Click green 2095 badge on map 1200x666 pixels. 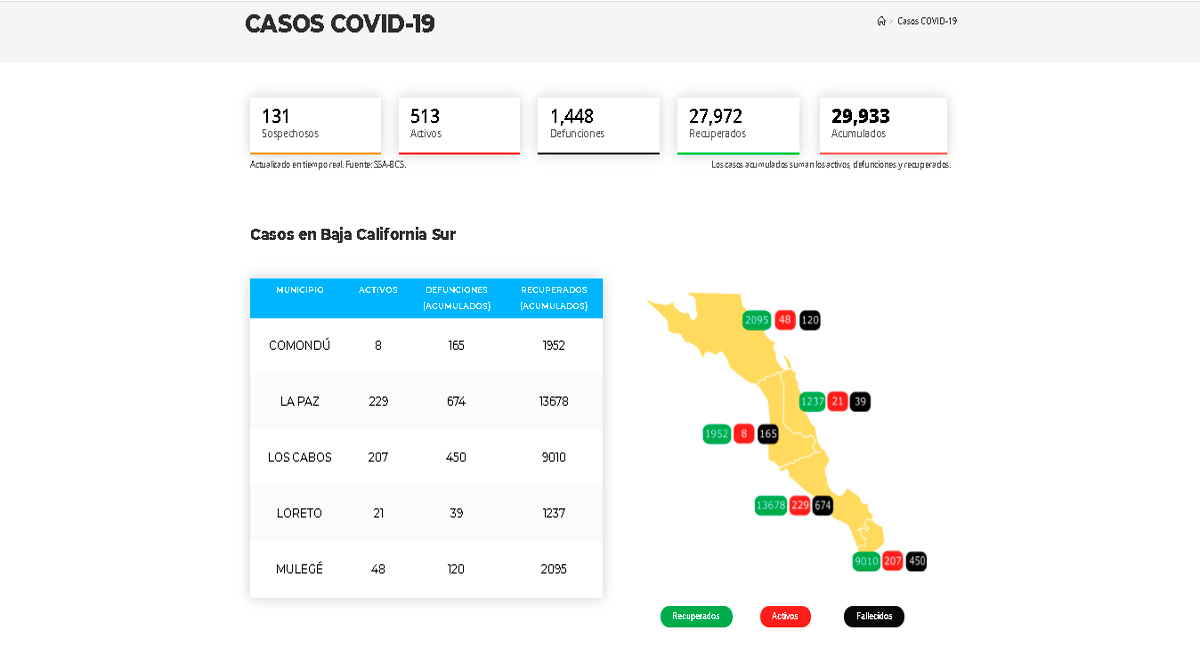pos(757,321)
